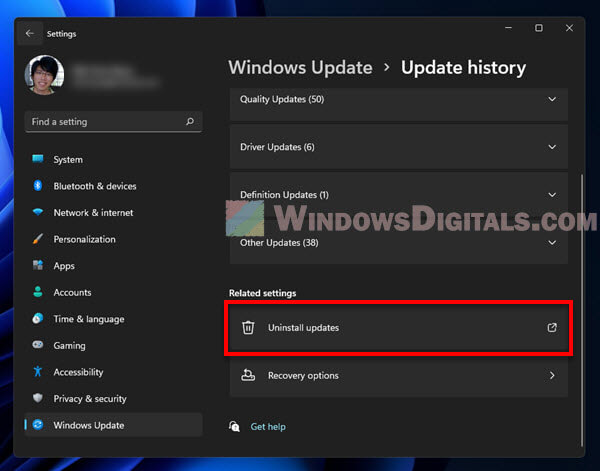
Task: Click the Bluetooth icon in sidebar
Action: (x=38, y=186)
